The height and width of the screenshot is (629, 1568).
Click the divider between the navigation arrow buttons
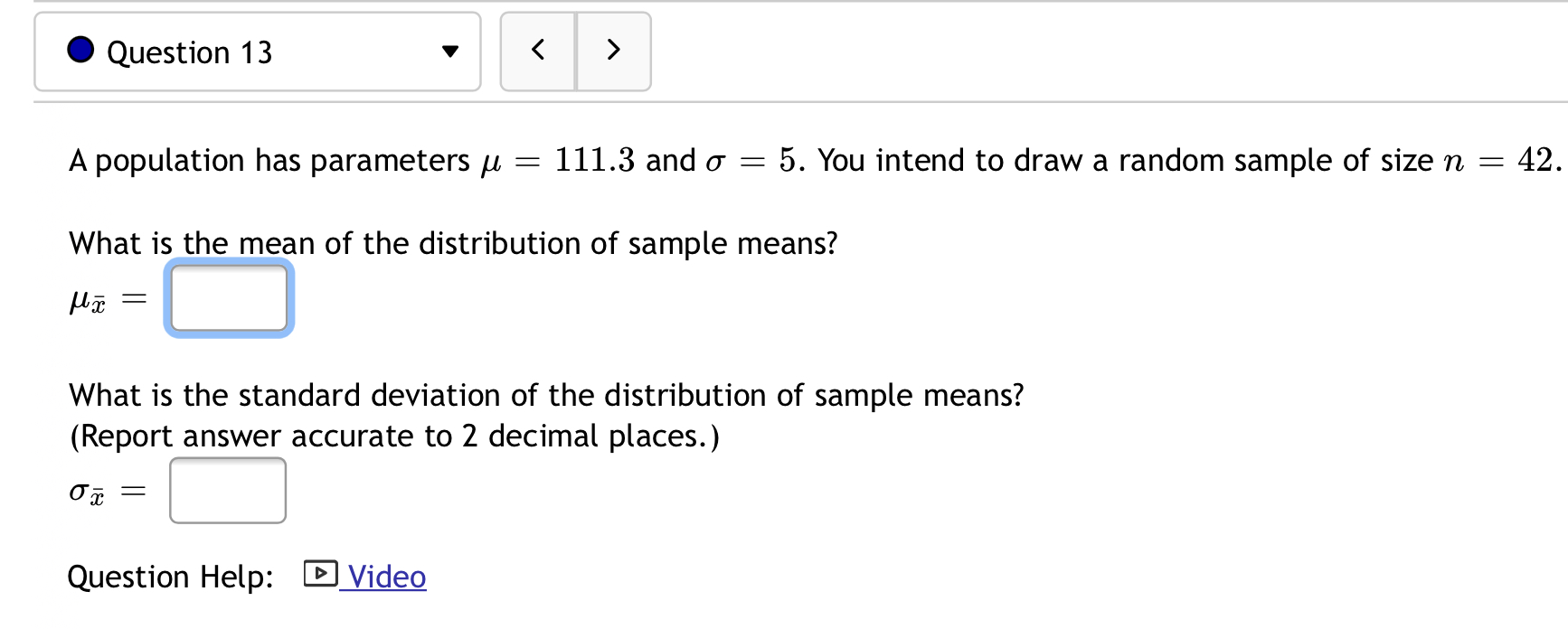point(575,52)
